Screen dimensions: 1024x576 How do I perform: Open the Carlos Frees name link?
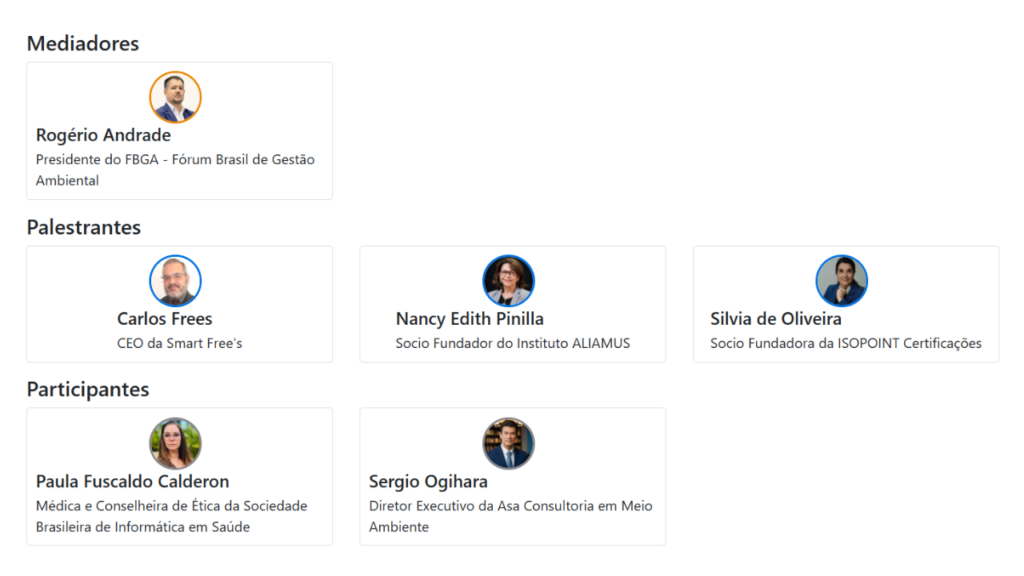165,319
